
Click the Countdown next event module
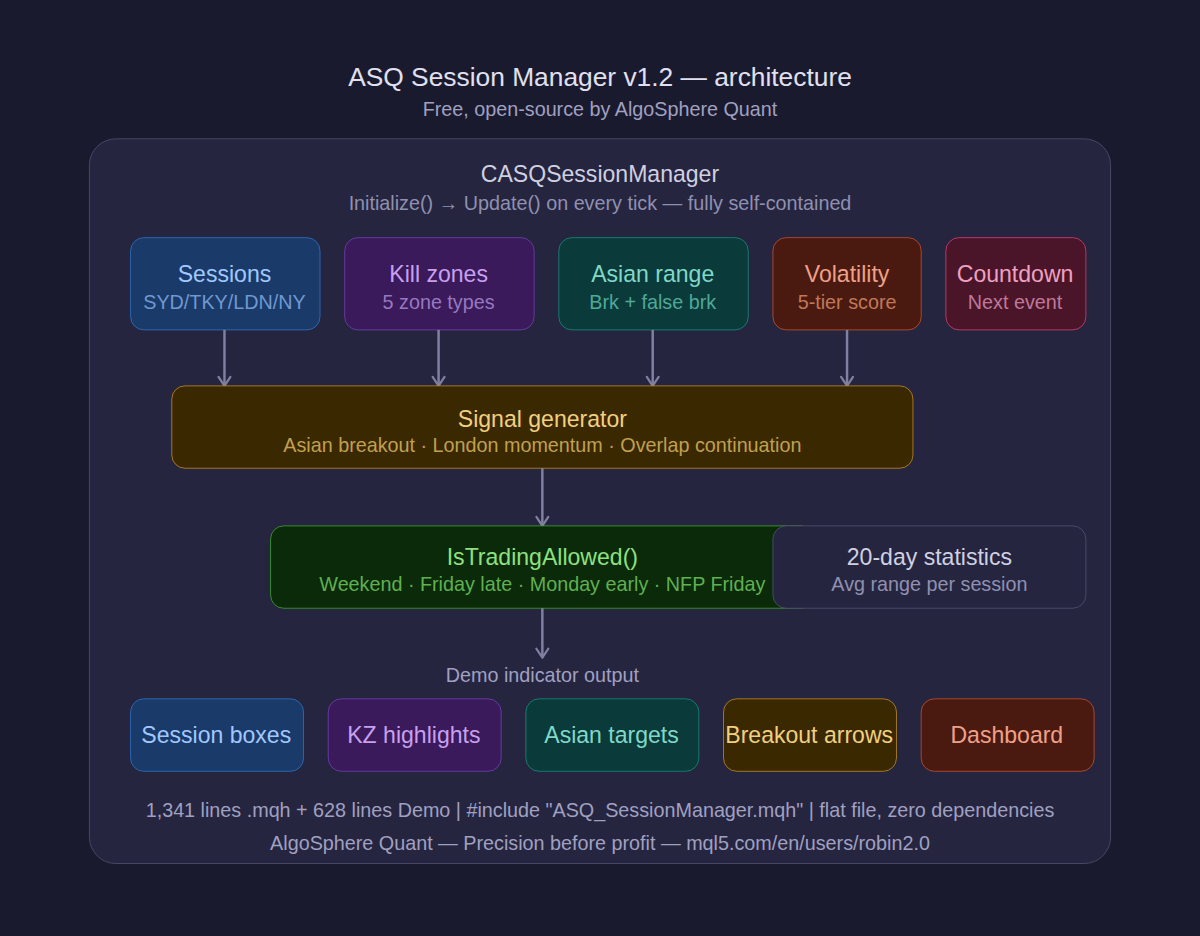(1015, 283)
